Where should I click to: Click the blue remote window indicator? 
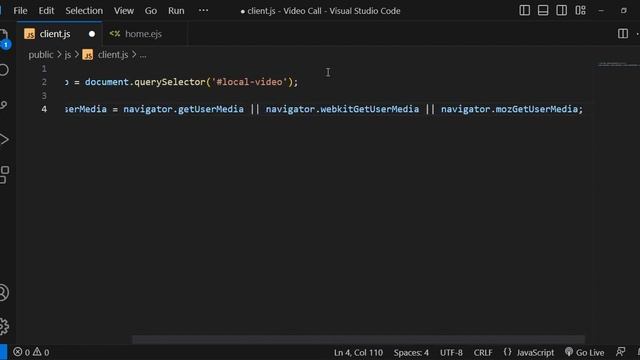point(3,352)
